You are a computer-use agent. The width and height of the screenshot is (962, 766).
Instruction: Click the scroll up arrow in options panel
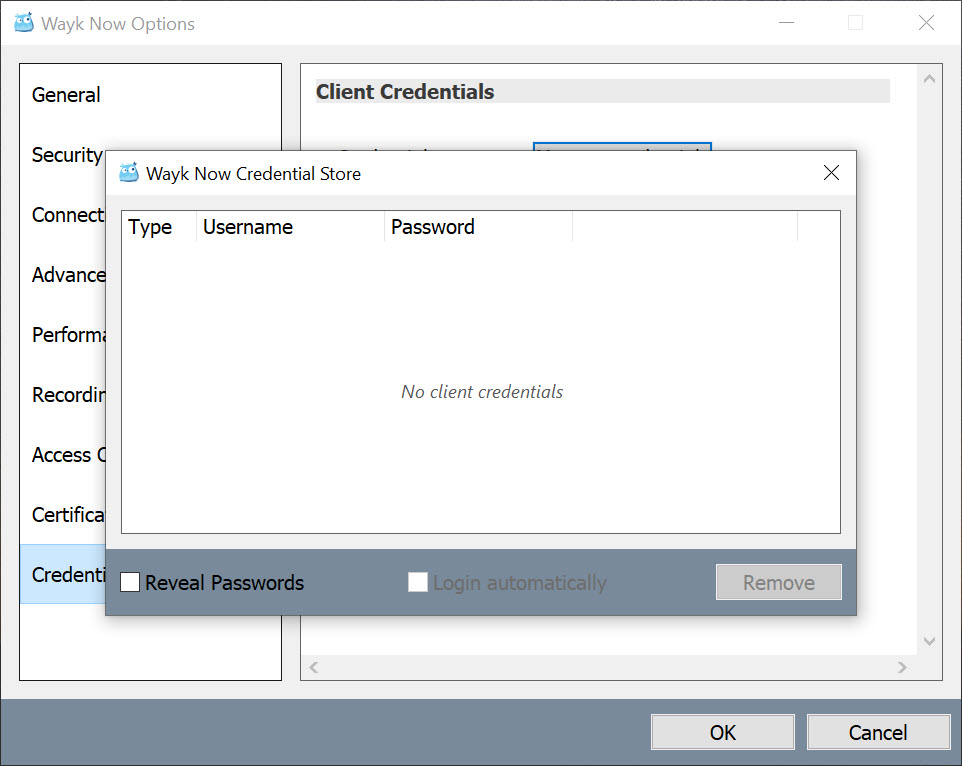(929, 79)
